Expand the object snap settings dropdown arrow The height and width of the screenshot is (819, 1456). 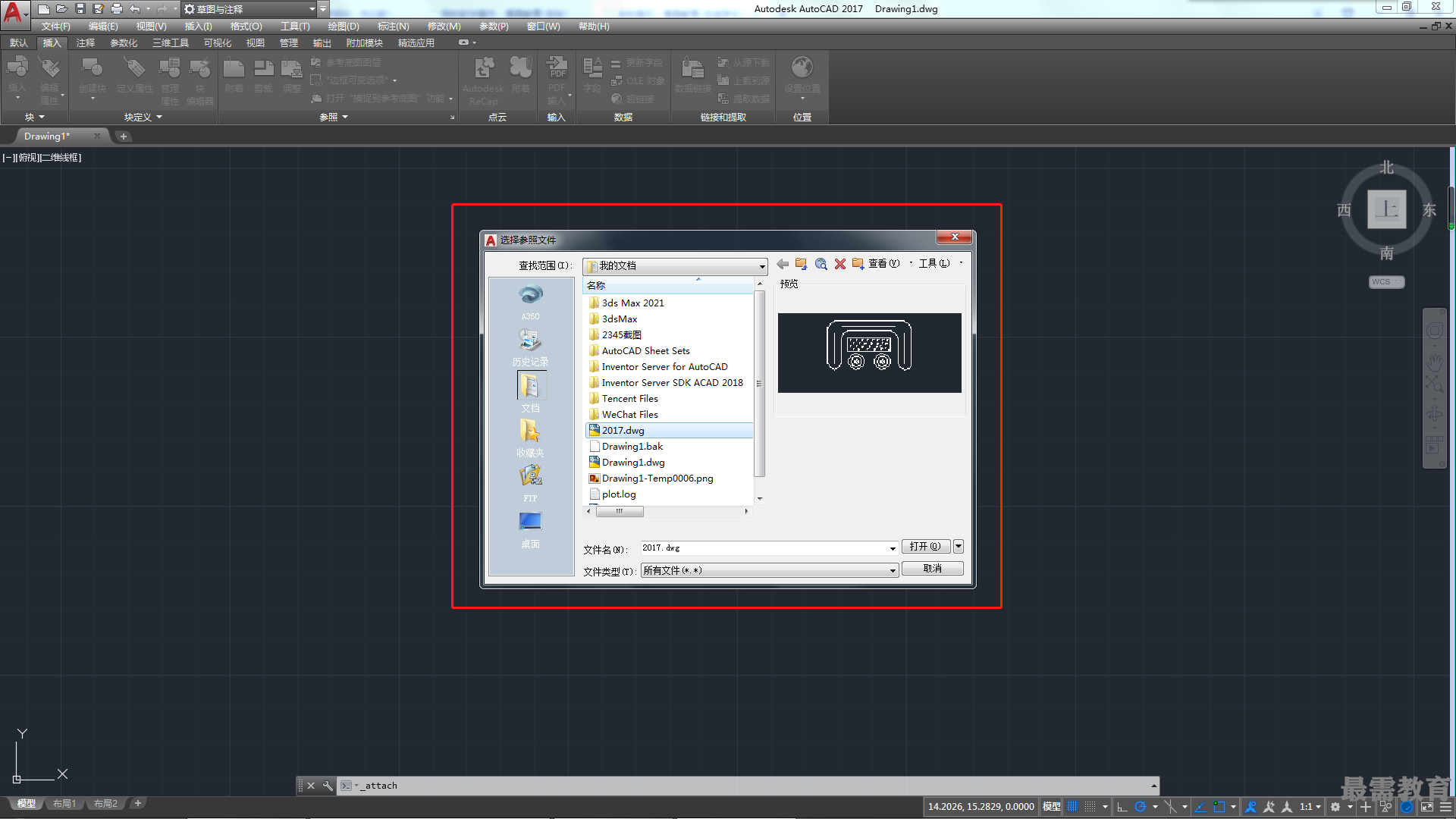[x=1233, y=807]
